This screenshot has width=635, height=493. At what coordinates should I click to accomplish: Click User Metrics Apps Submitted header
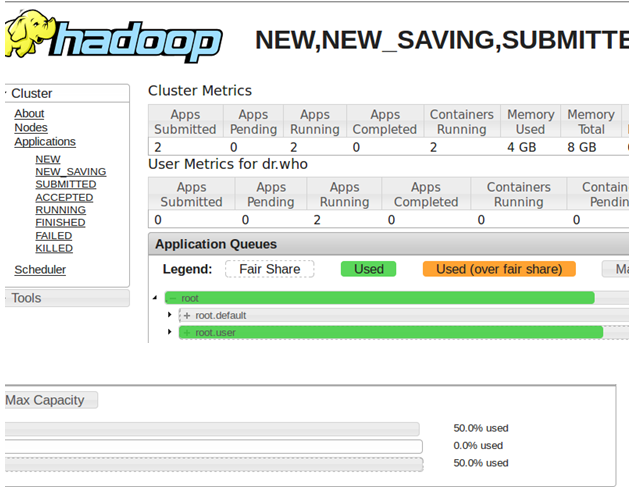point(192,194)
